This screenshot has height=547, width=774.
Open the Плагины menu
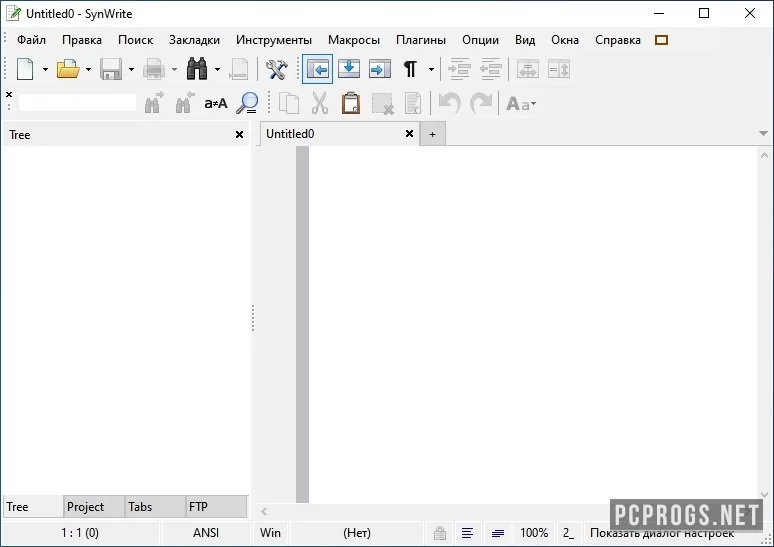[421, 40]
